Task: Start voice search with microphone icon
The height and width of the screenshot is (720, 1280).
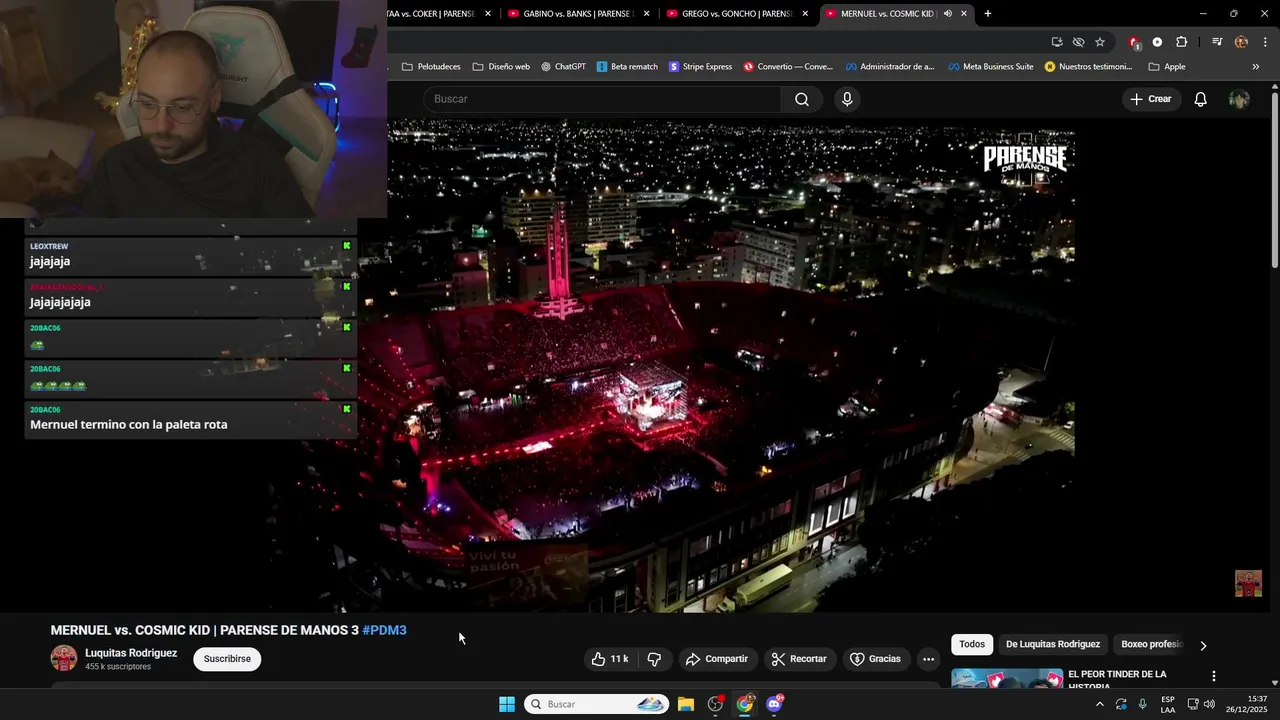Action: point(847,99)
